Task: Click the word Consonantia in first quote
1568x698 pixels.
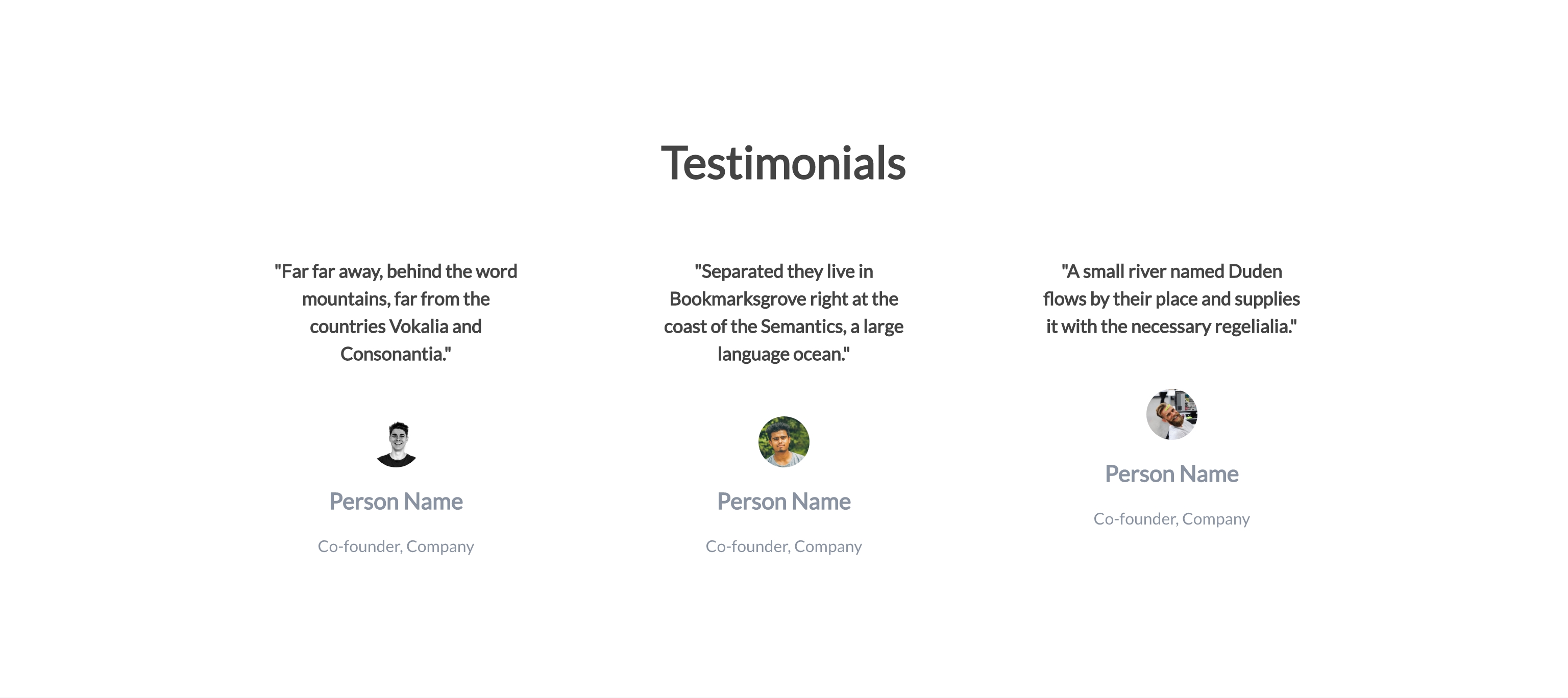Action: (x=391, y=354)
